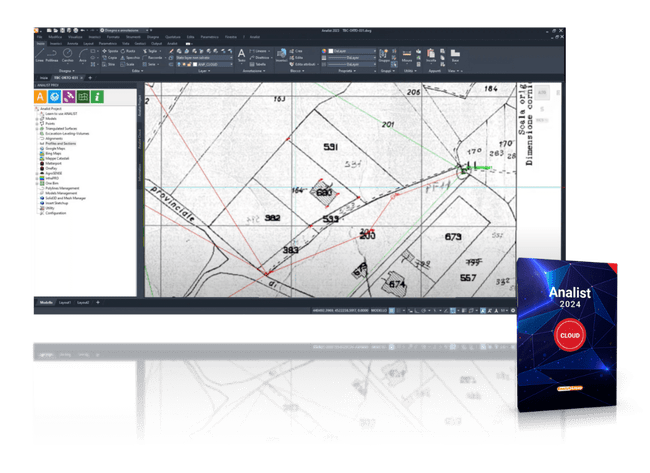Add a new layout with plus button
The image size is (650, 473).
[98, 303]
